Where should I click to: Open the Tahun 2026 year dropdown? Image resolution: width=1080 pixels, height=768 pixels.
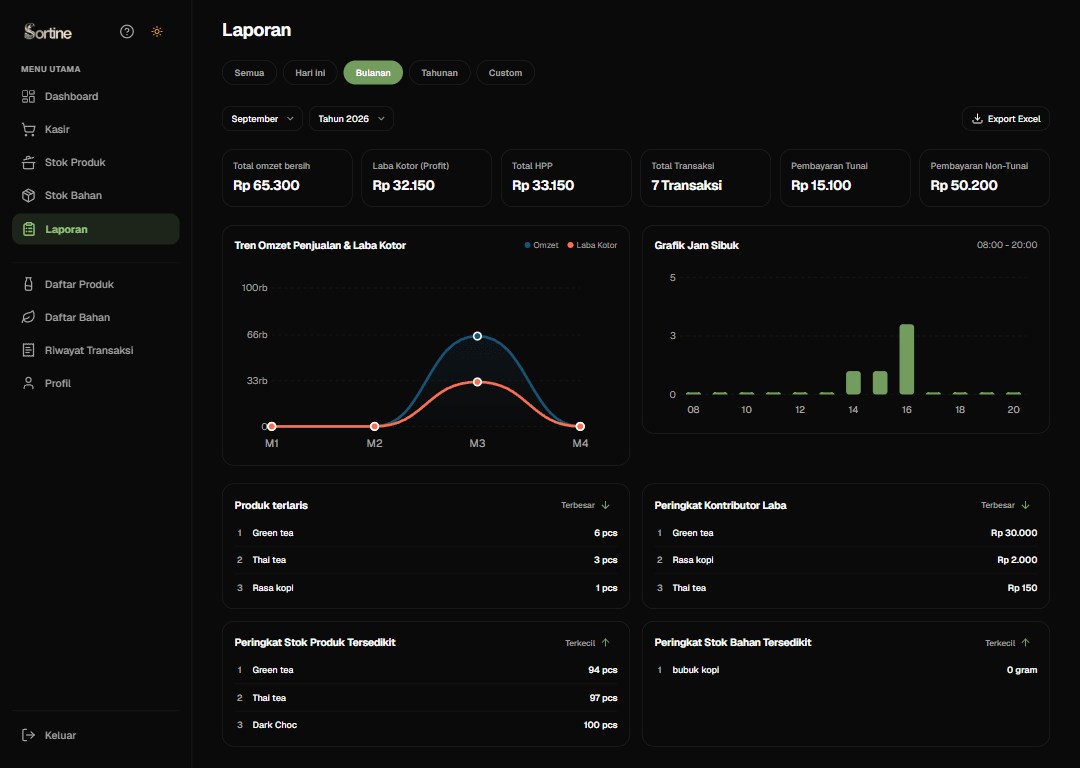click(351, 119)
